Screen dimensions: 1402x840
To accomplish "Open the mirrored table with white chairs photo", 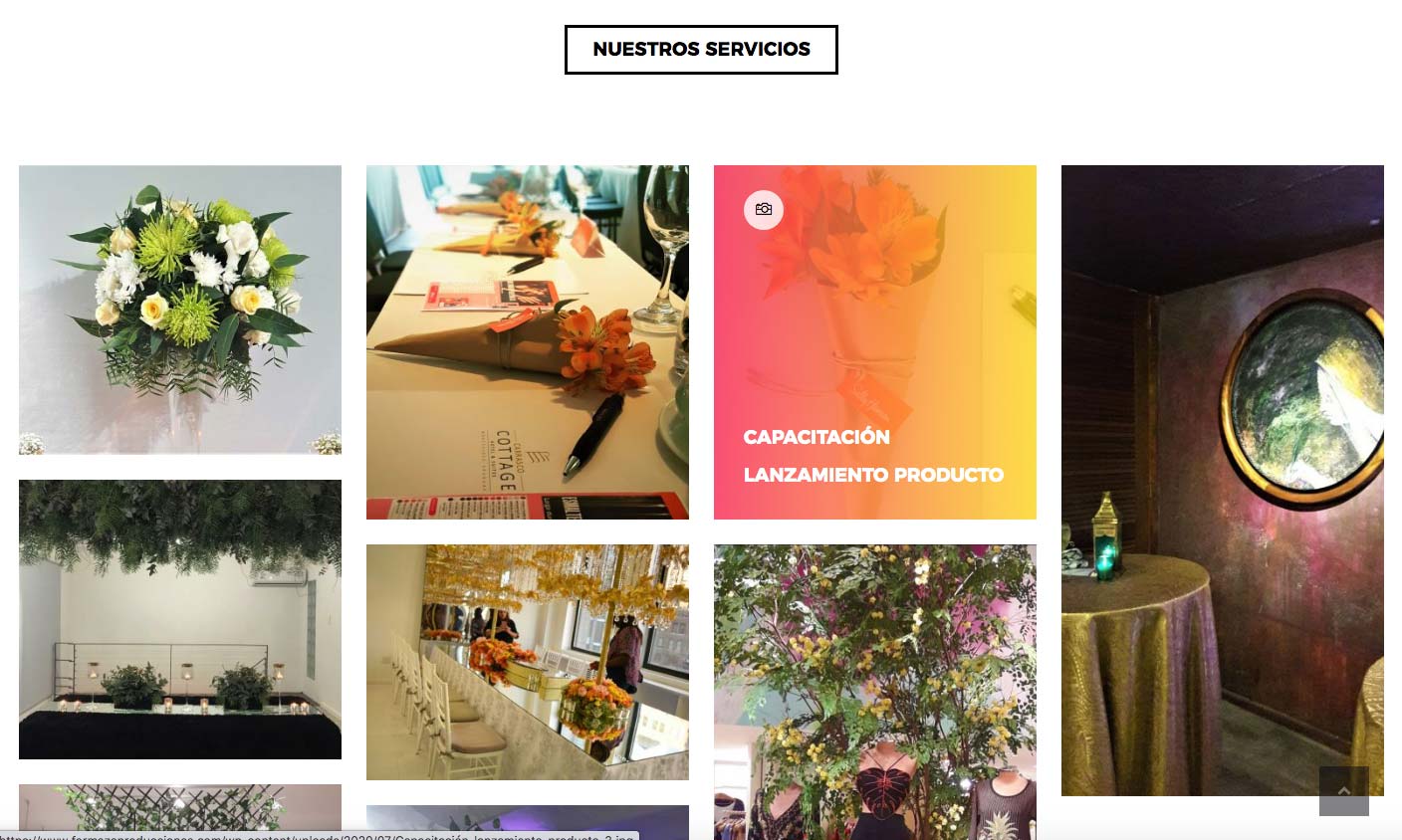I will tap(528, 662).
